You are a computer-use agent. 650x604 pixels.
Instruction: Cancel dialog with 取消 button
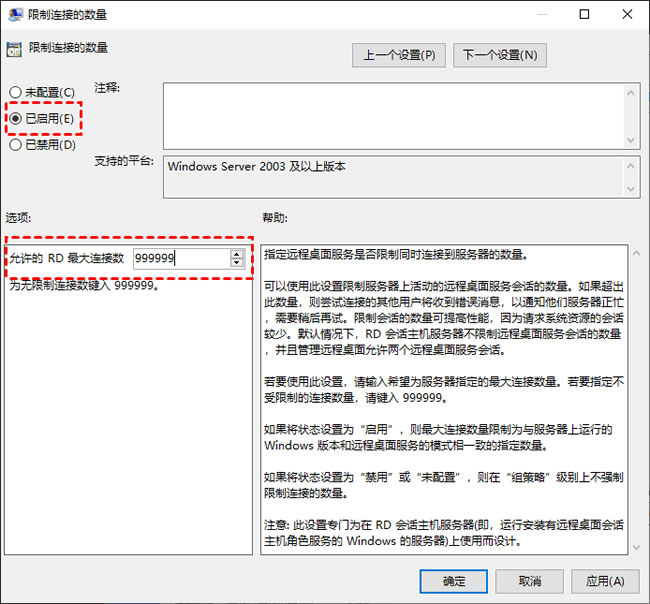[529, 581]
